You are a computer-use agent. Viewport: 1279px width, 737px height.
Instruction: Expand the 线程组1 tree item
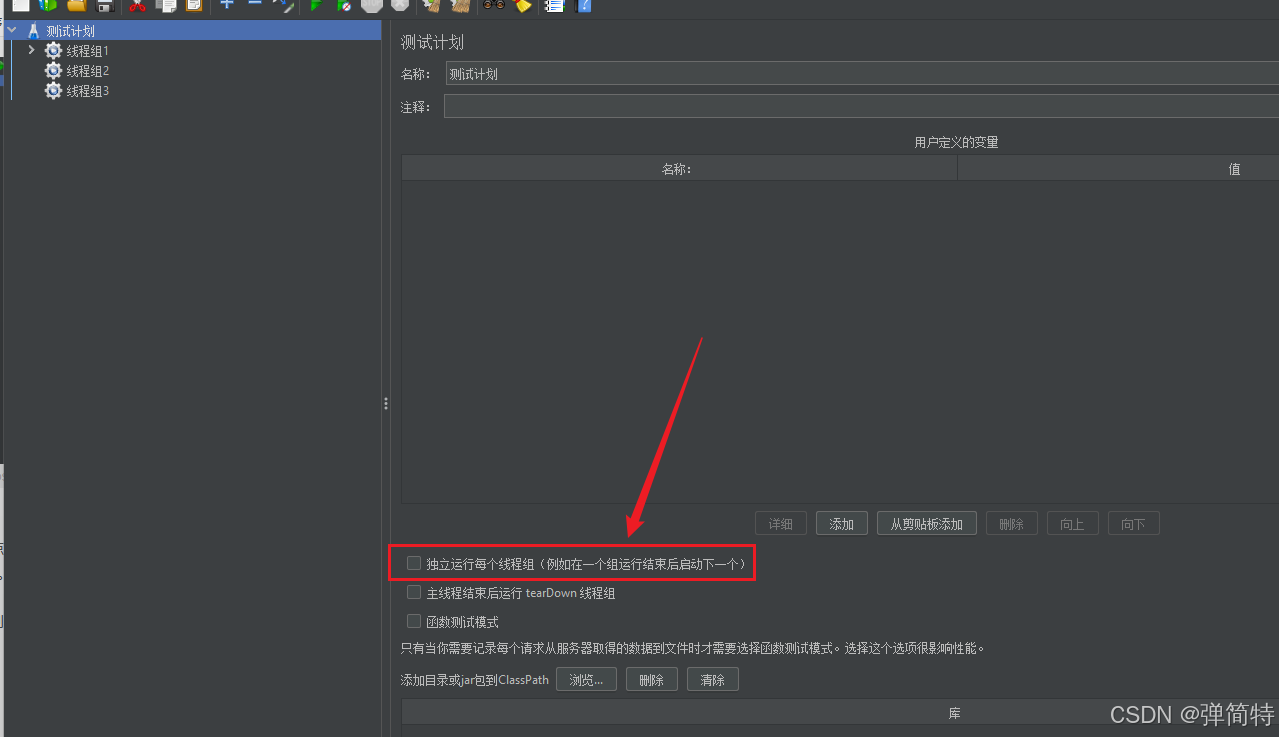(x=30, y=50)
